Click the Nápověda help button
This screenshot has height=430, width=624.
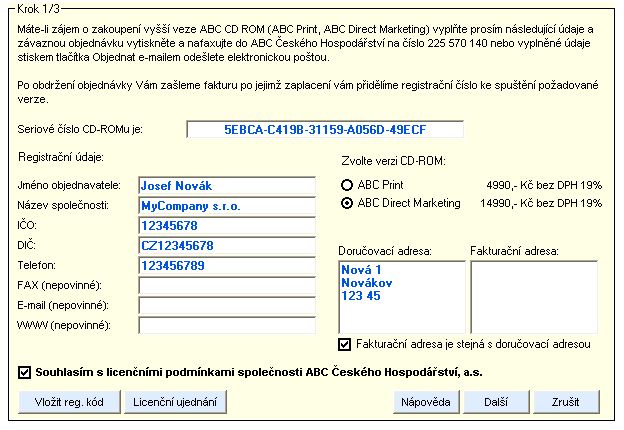[x=426, y=402]
